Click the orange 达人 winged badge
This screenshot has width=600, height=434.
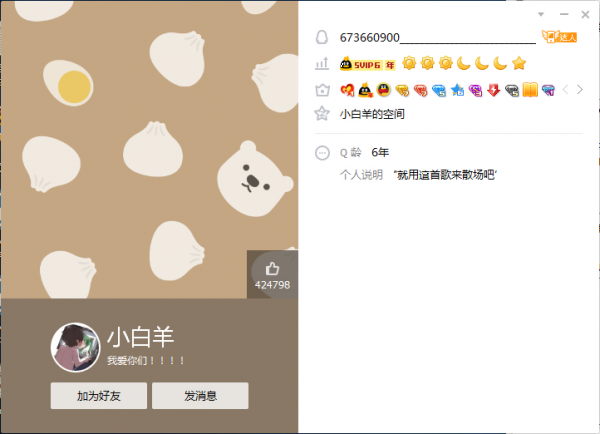click(559, 37)
